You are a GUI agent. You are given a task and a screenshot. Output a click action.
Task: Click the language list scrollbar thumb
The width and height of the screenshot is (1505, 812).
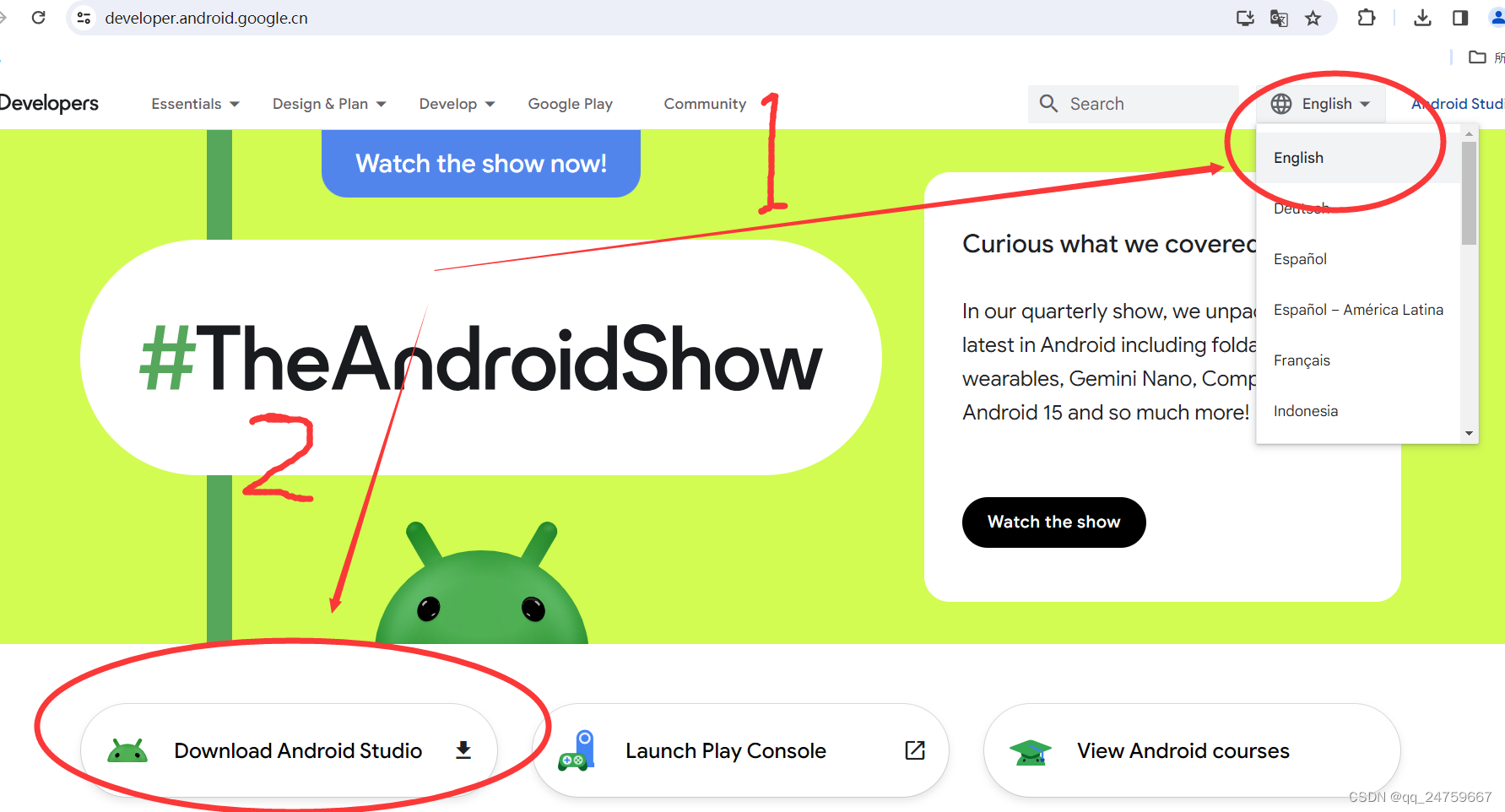tap(1469, 193)
